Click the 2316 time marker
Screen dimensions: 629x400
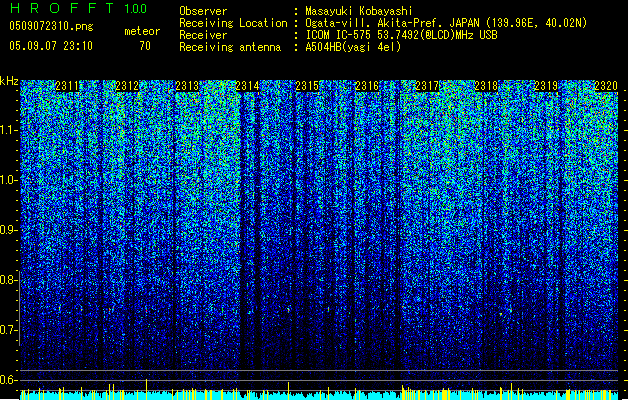pyautogui.click(x=367, y=86)
